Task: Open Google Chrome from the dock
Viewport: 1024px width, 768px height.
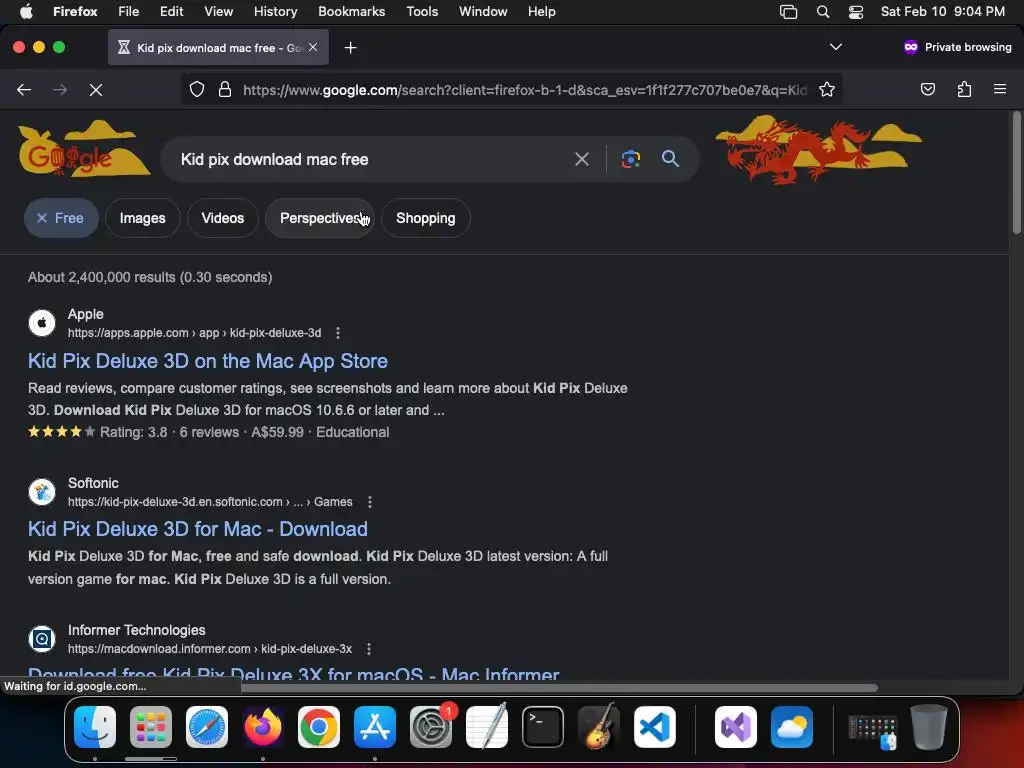Action: coord(319,726)
